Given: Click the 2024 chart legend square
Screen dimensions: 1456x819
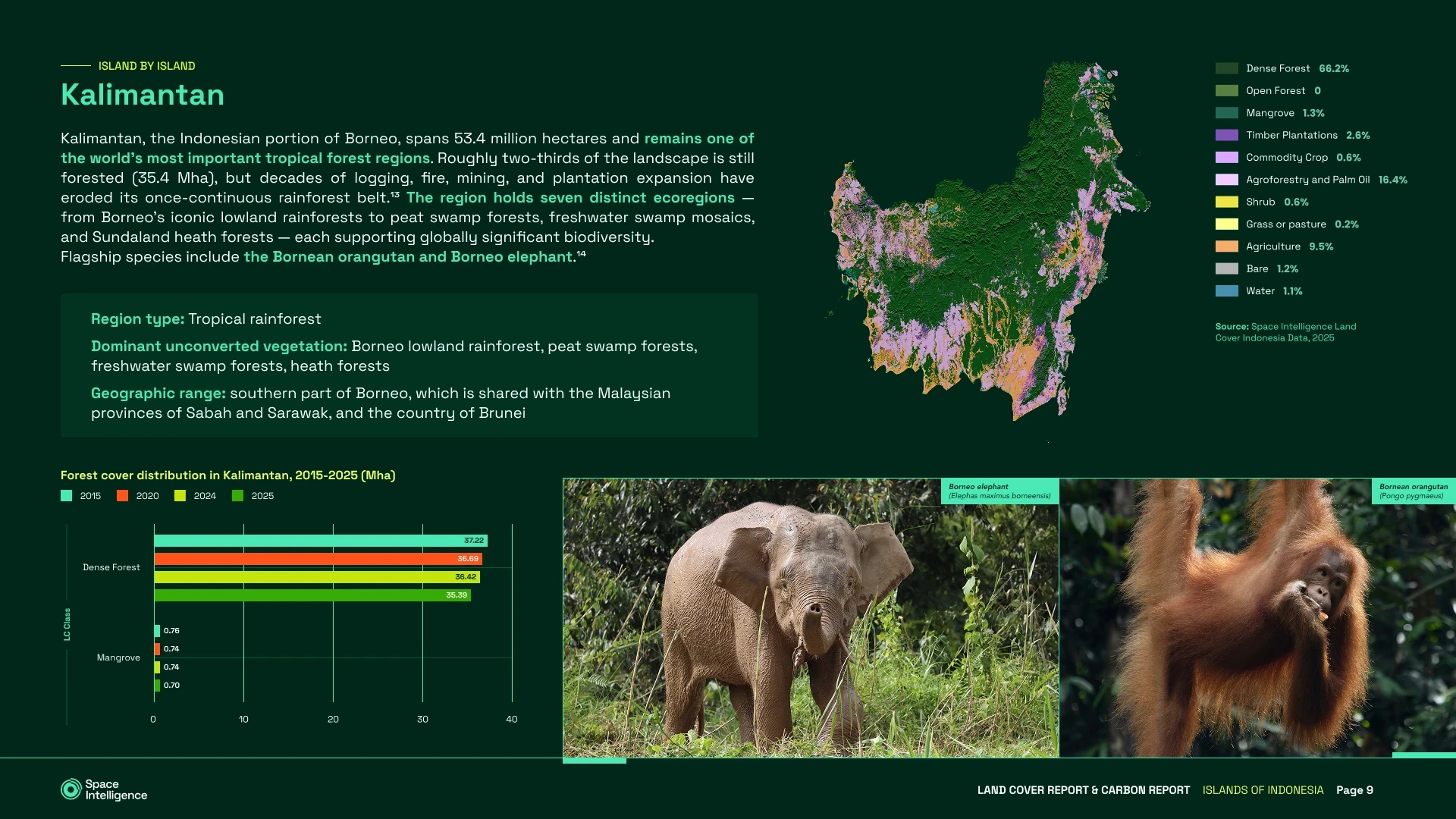Looking at the screenshot, I should (x=180, y=496).
